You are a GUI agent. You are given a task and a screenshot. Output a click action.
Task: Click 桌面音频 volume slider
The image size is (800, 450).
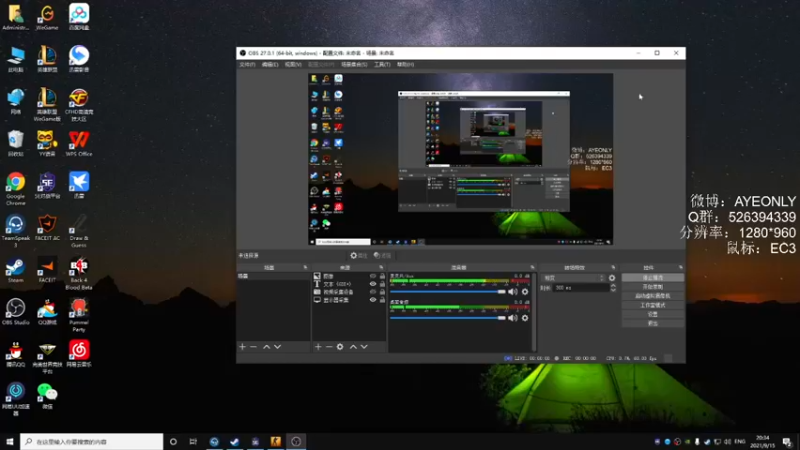[447, 318]
